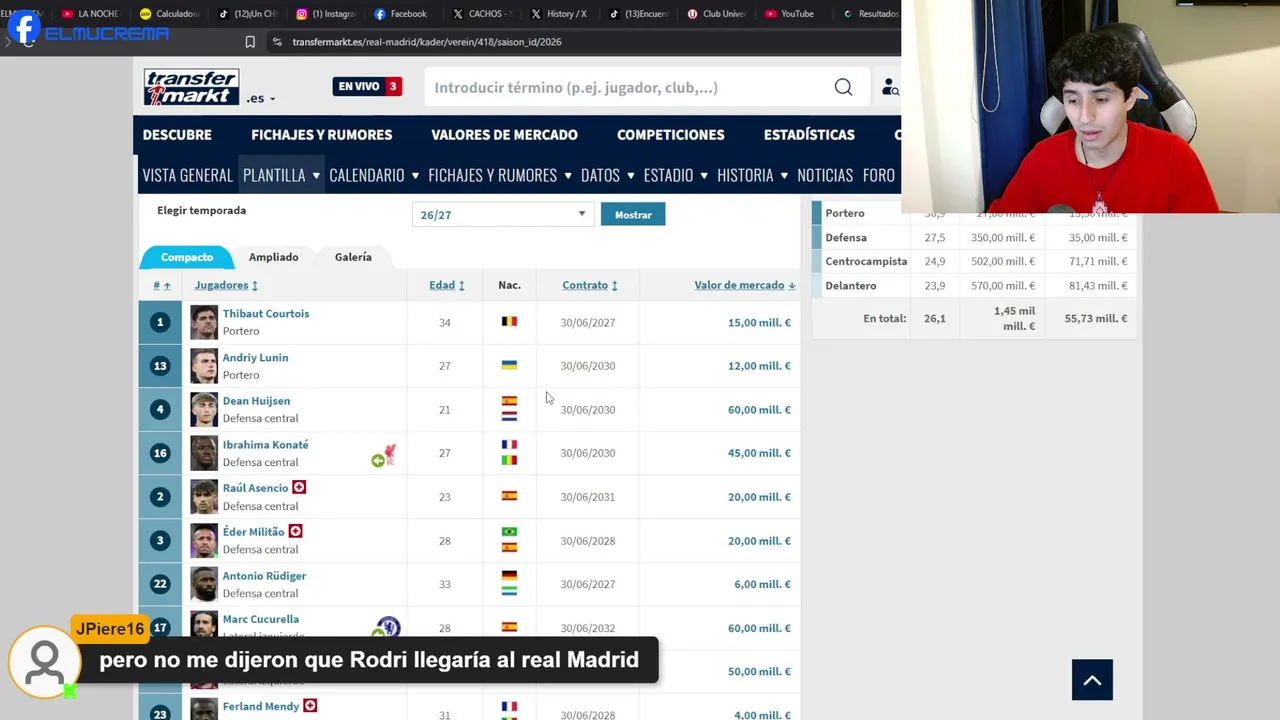Click into the search term input field

click(625, 88)
